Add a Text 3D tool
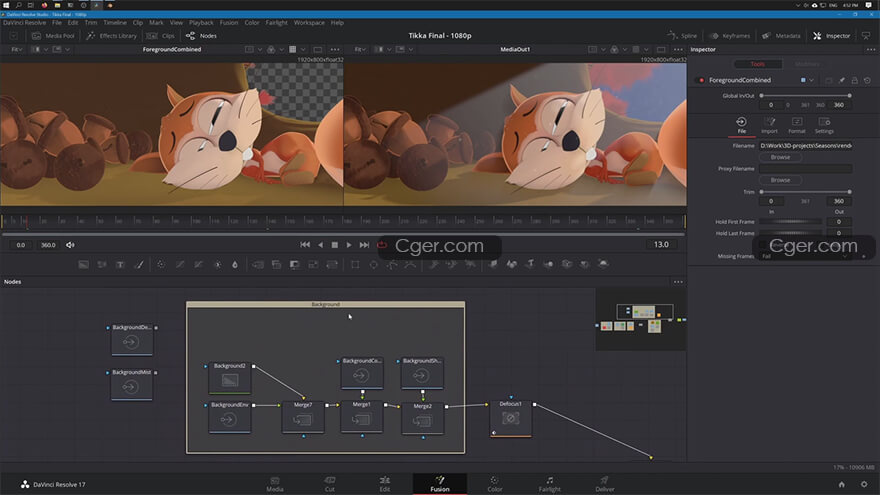This screenshot has height=495, width=880. coord(530,264)
